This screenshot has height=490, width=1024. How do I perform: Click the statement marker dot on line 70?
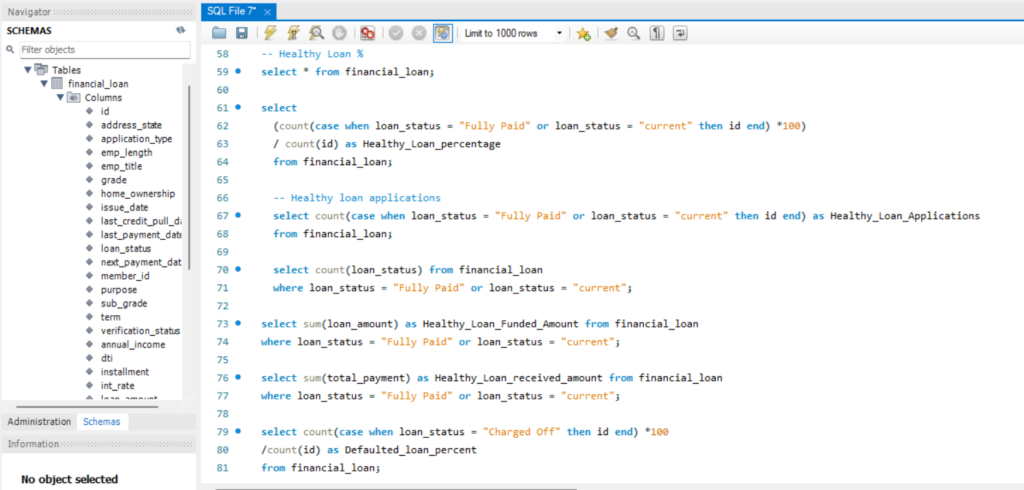[238, 269]
